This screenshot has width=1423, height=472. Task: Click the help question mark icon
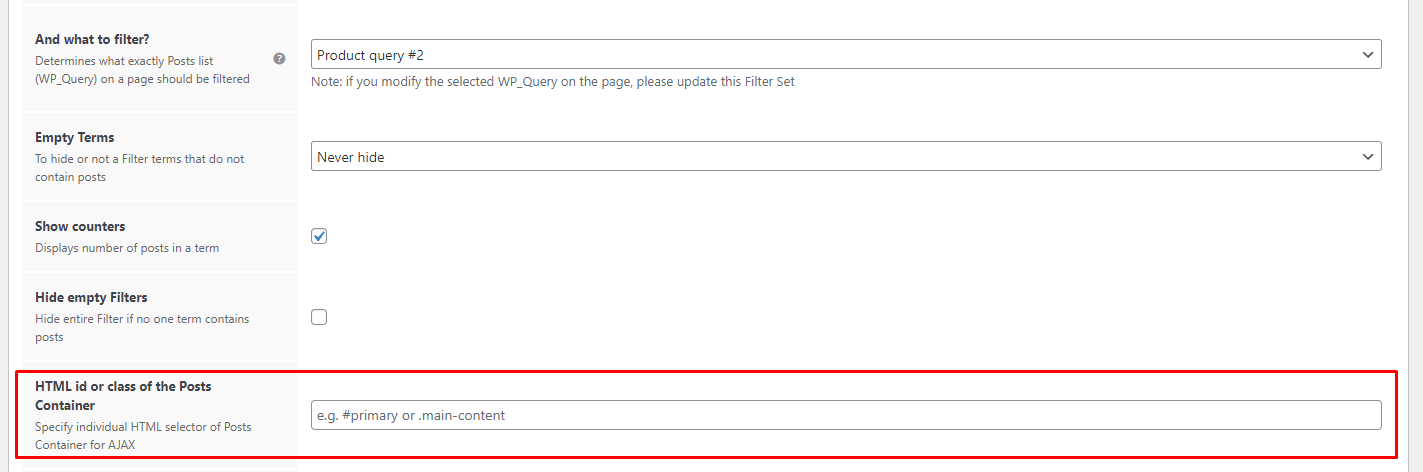pyautogui.click(x=279, y=59)
